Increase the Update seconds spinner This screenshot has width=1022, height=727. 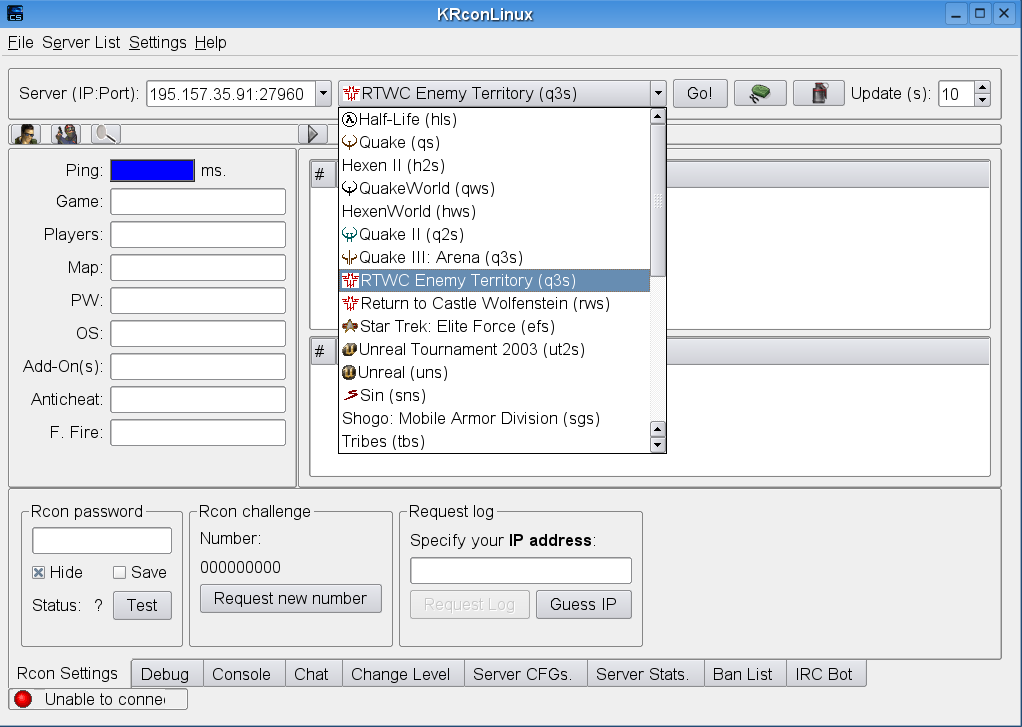[982, 87]
